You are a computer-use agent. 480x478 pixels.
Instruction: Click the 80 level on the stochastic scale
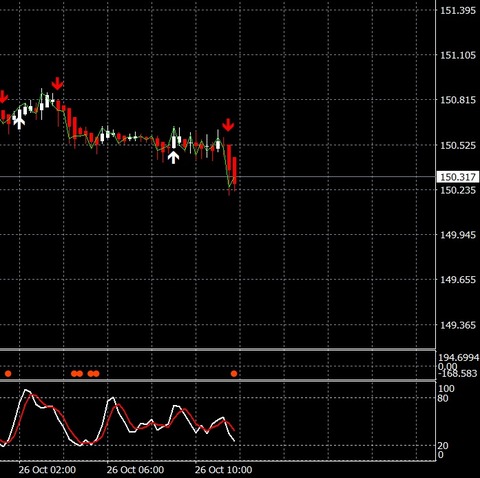point(443,398)
